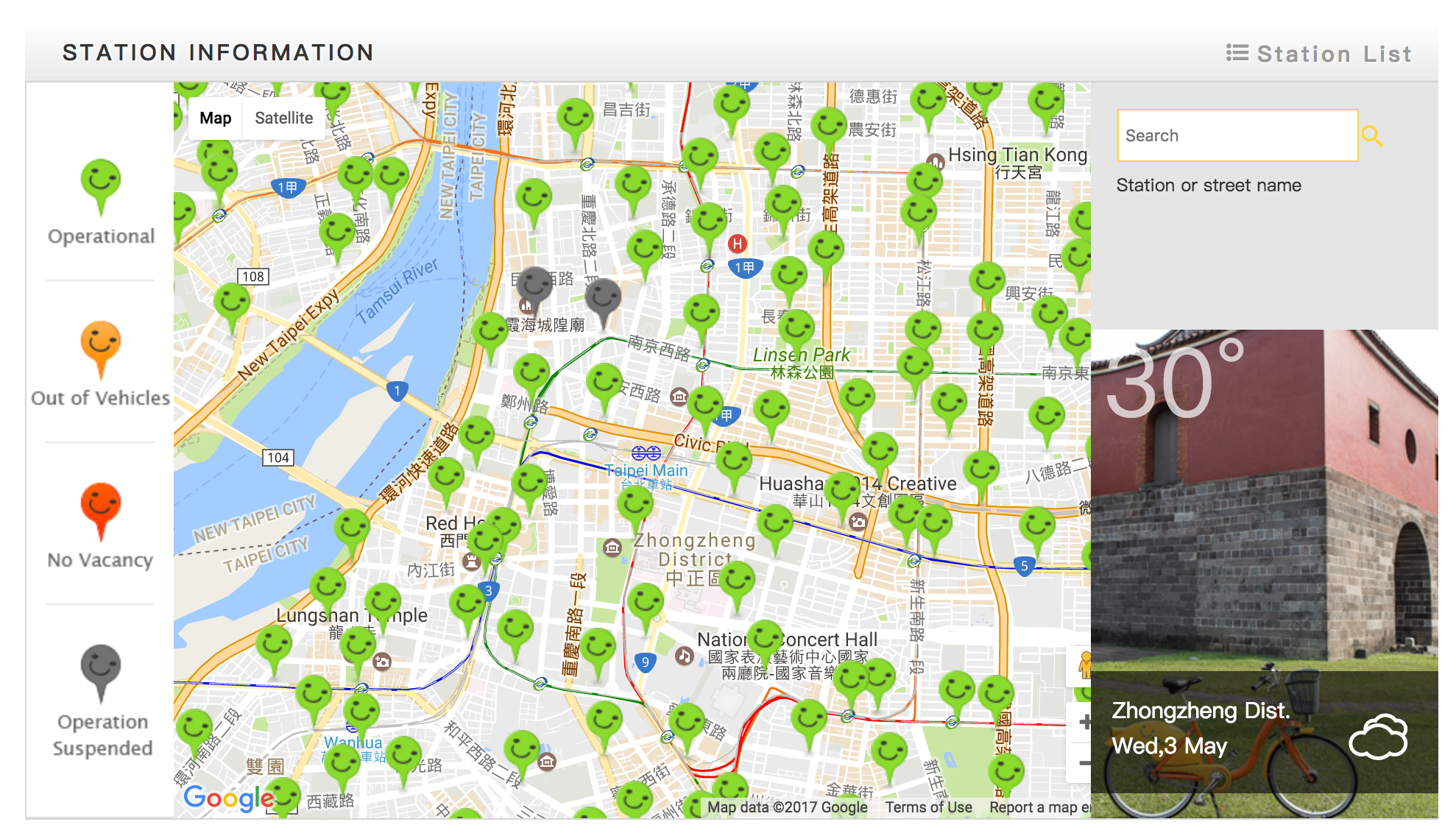Screen dimensions: 1456x833
Task: Click Report a map error link
Action: [x=1038, y=807]
